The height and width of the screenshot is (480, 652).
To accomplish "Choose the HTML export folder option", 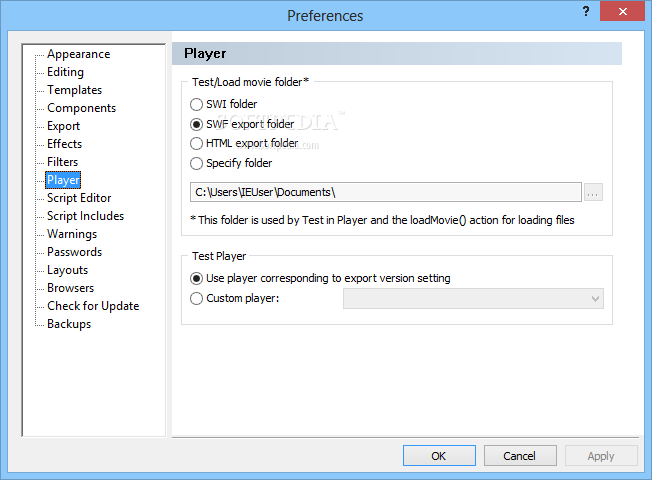I will pyautogui.click(x=196, y=144).
